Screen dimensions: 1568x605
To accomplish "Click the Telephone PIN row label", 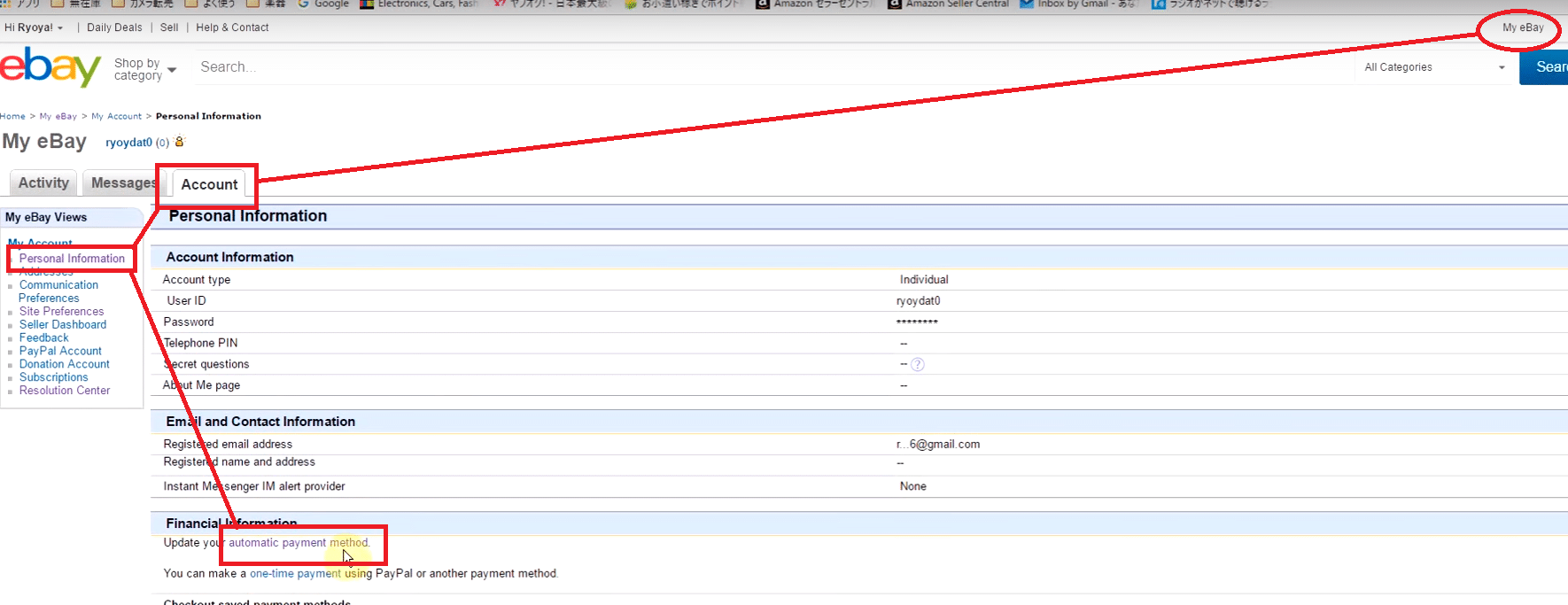I will [200, 343].
